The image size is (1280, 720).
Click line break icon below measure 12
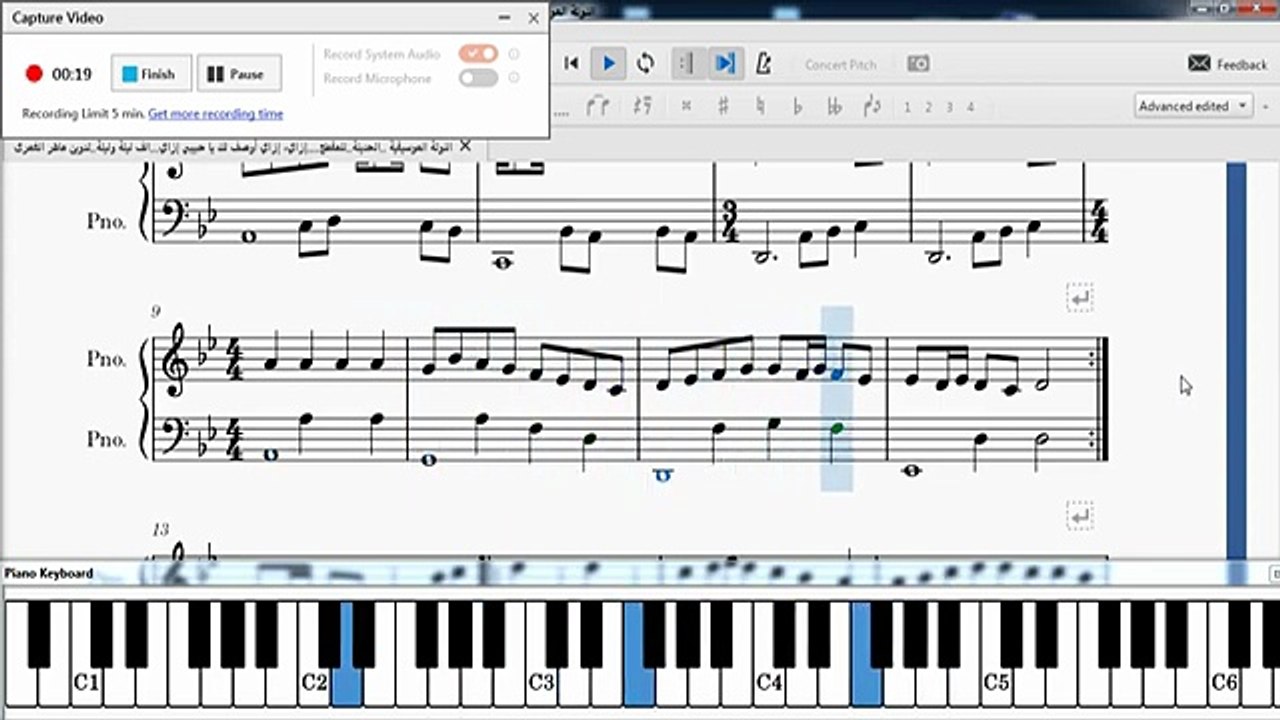(x=1079, y=516)
